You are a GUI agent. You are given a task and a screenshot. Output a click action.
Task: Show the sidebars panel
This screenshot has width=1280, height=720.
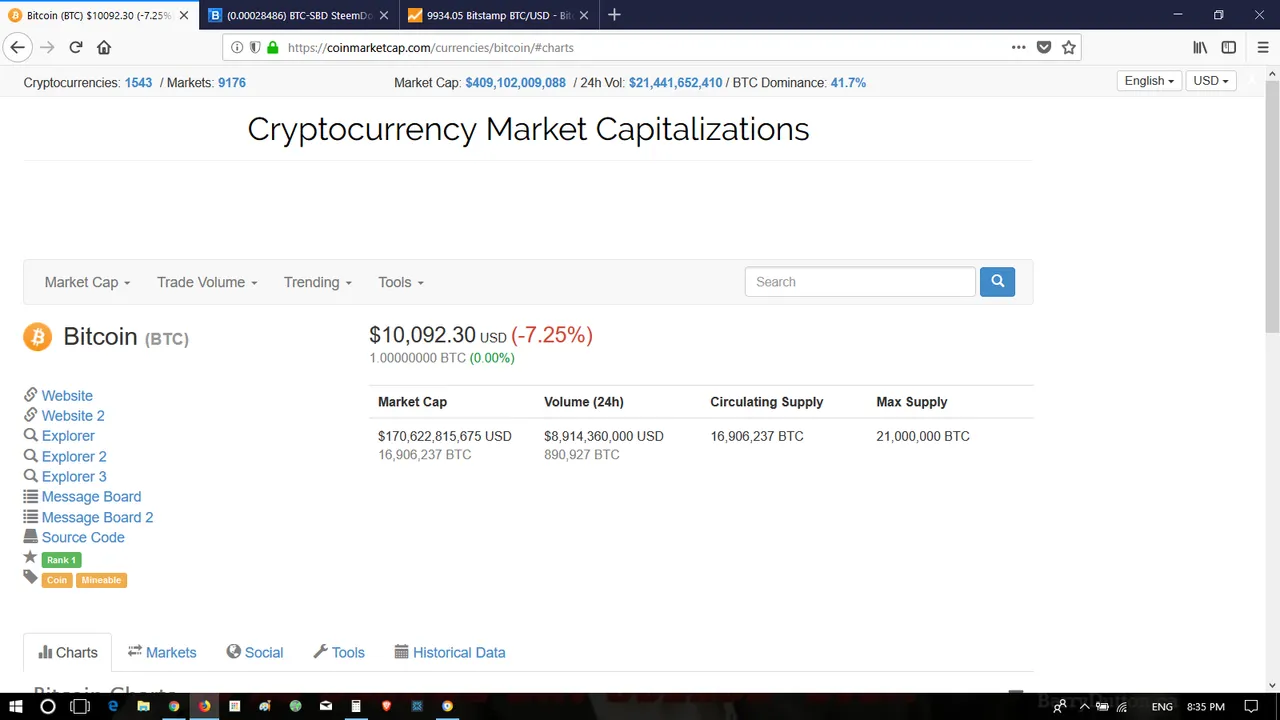pyautogui.click(x=1229, y=47)
